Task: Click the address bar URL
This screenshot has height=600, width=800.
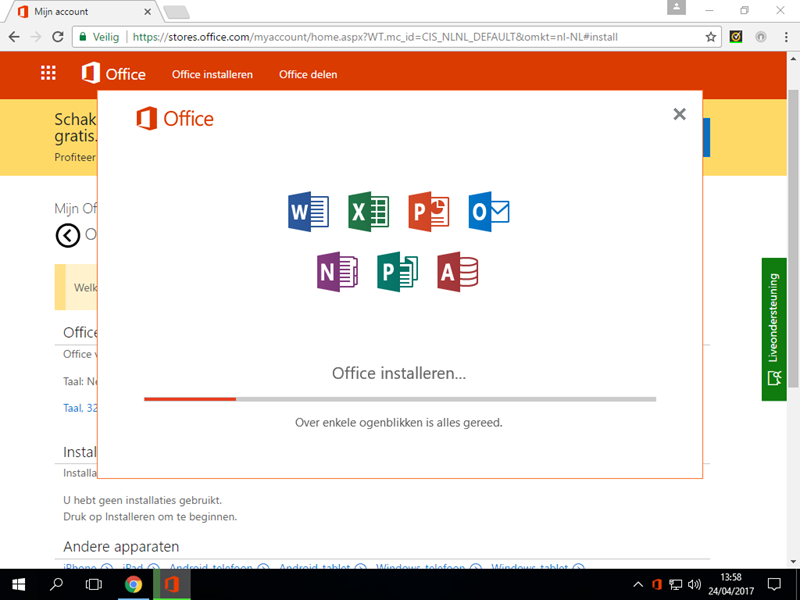Action: (375, 37)
